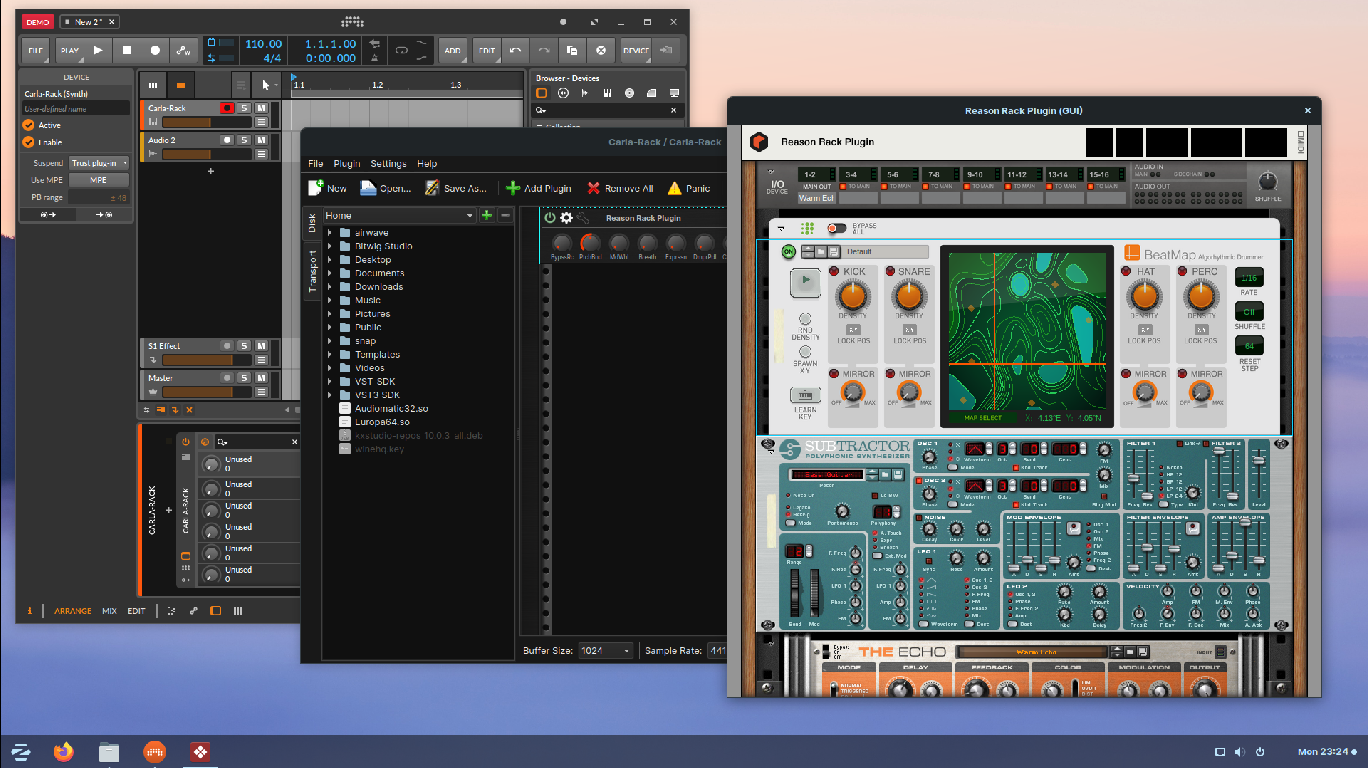The height and width of the screenshot is (768, 1368).
Task: Toggle the Enable checkbox in Device panel
Action: pyautogui.click(x=28, y=142)
